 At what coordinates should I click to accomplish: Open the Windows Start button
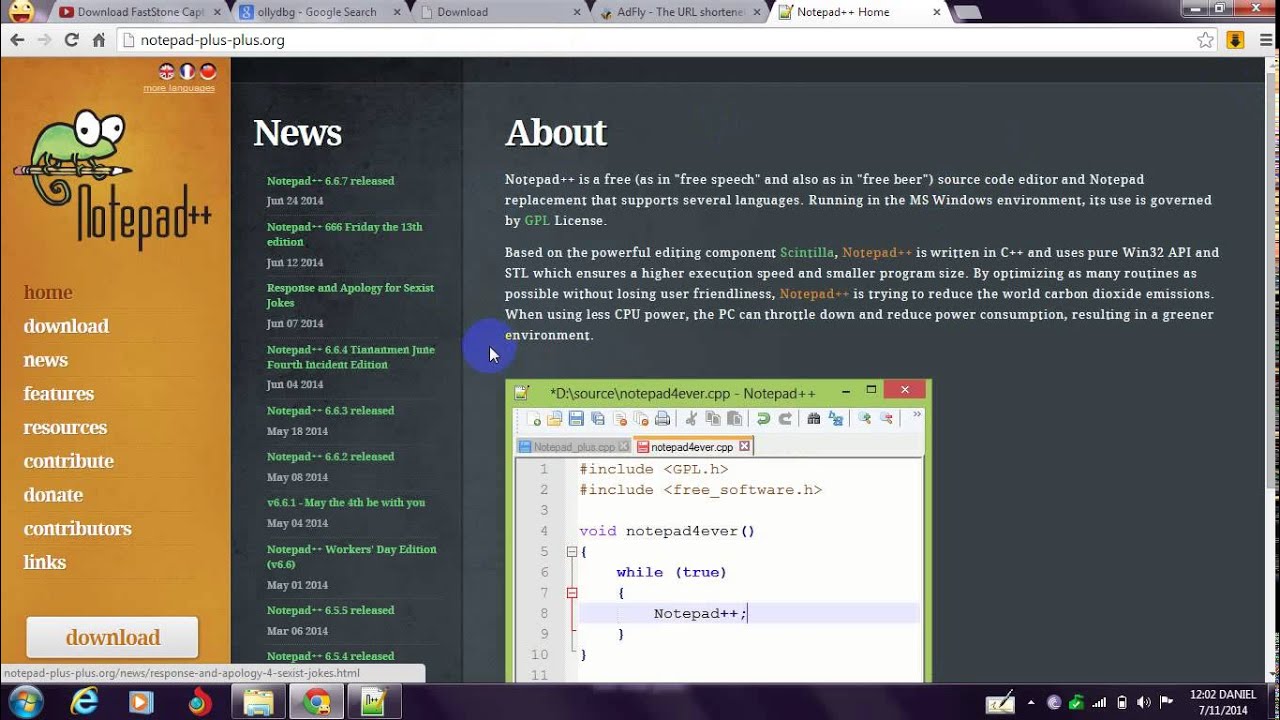pyautogui.click(x=25, y=702)
